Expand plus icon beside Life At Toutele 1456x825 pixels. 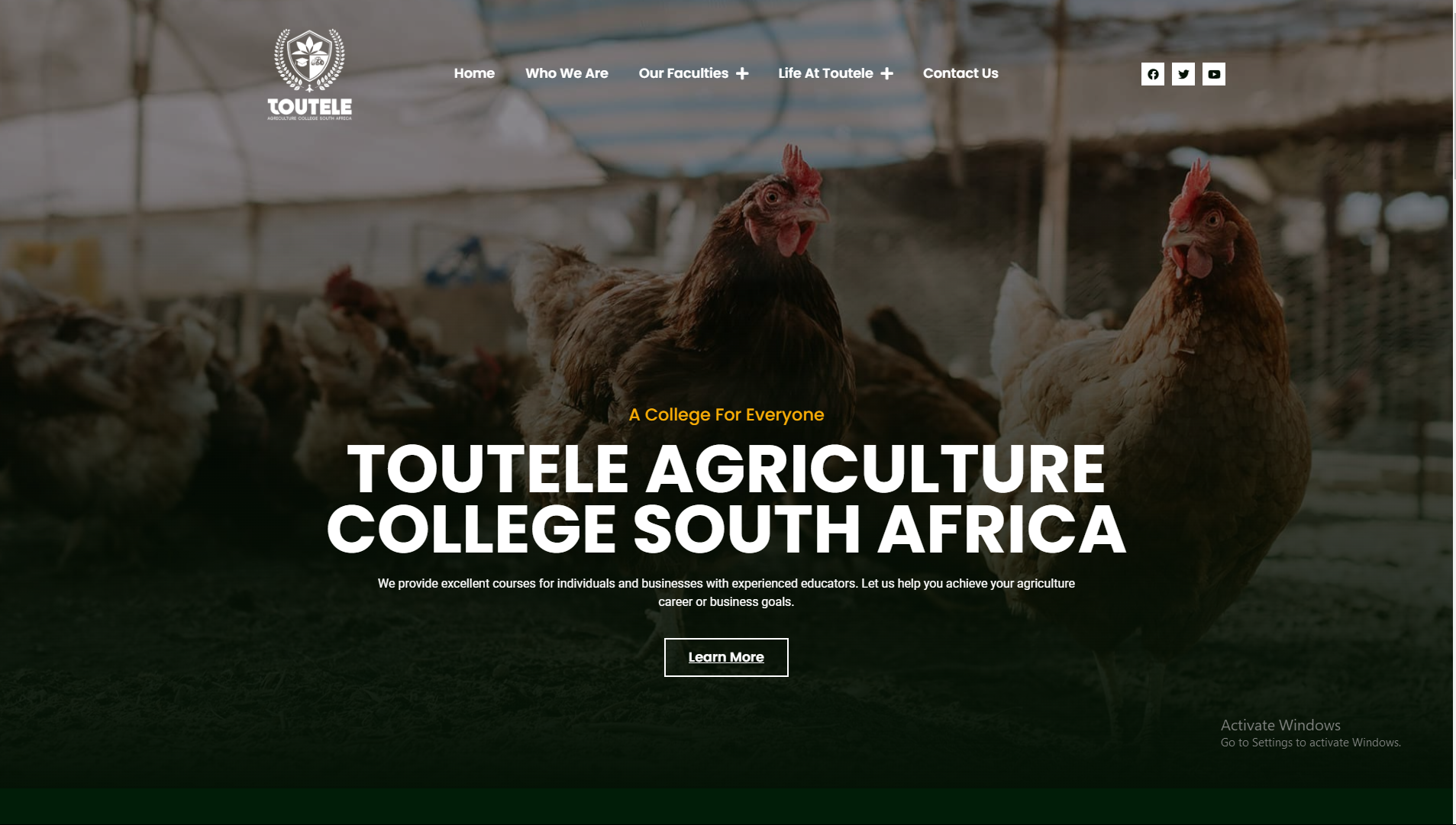[x=886, y=73]
